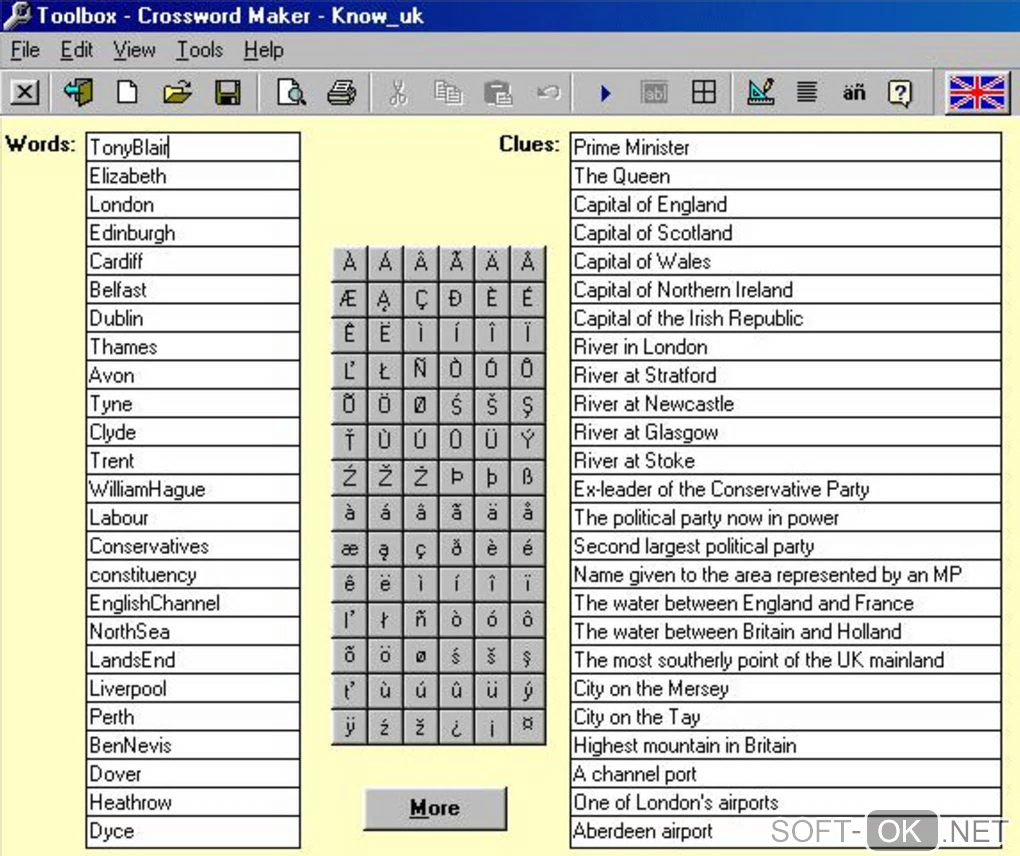The image size is (1020, 856).
Task: Paste from clipboard icon
Action: point(498,92)
